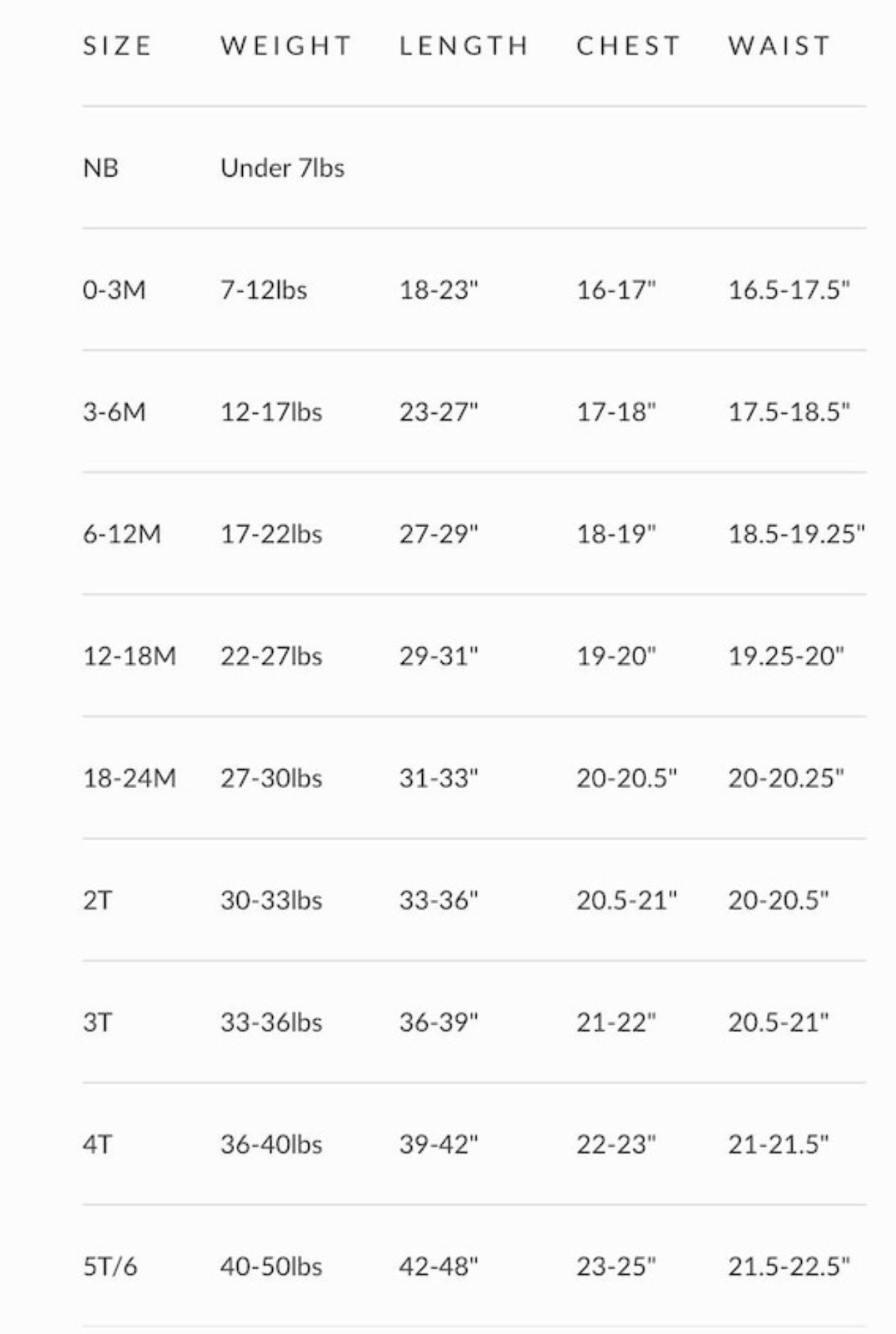Select the 40-50lbs weight for 5T/6
The width and height of the screenshot is (896, 1334).
pos(271,1266)
